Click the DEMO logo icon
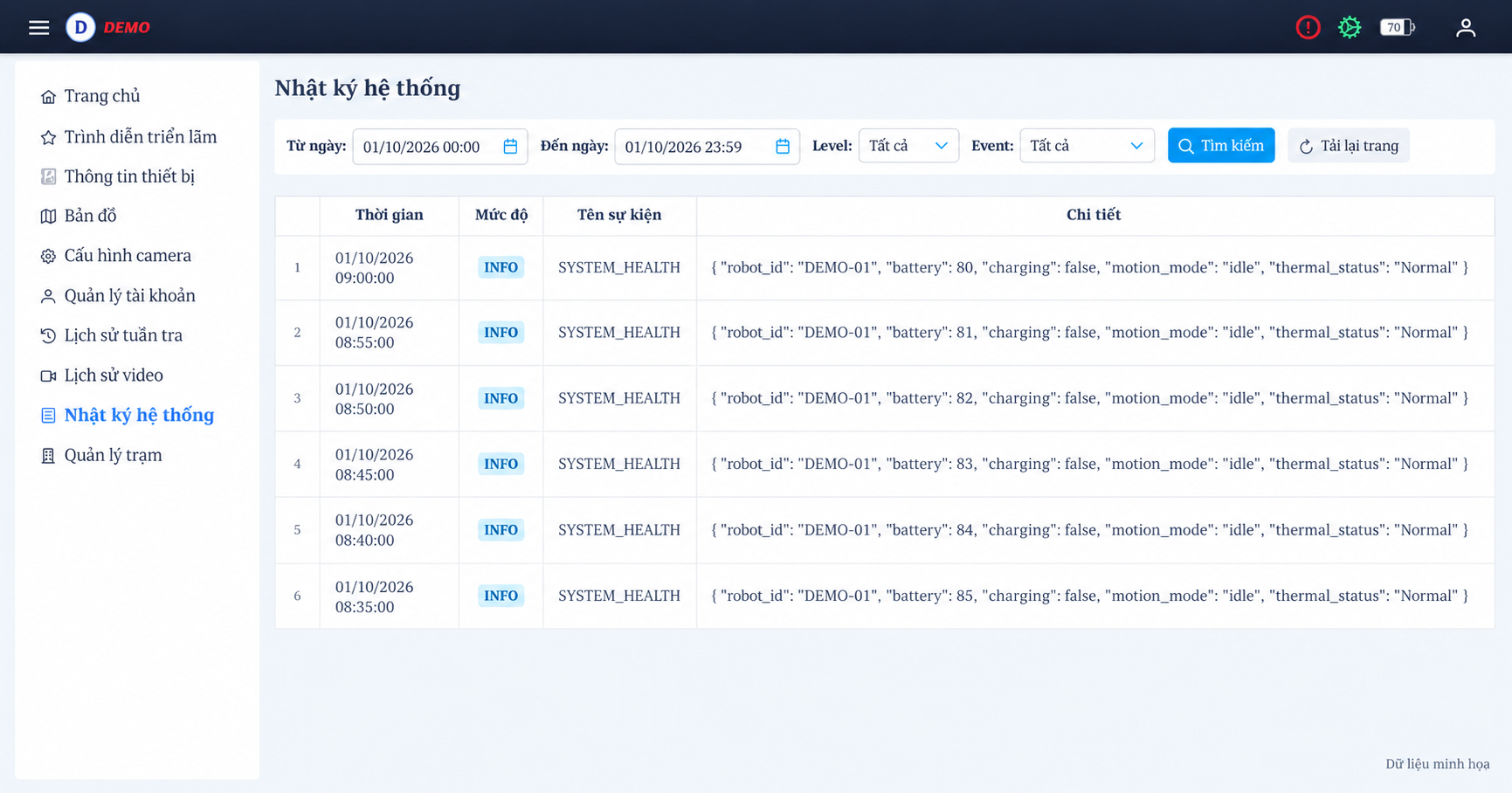Viewport: 1512px width, 793px height. [x=80, y=27]
